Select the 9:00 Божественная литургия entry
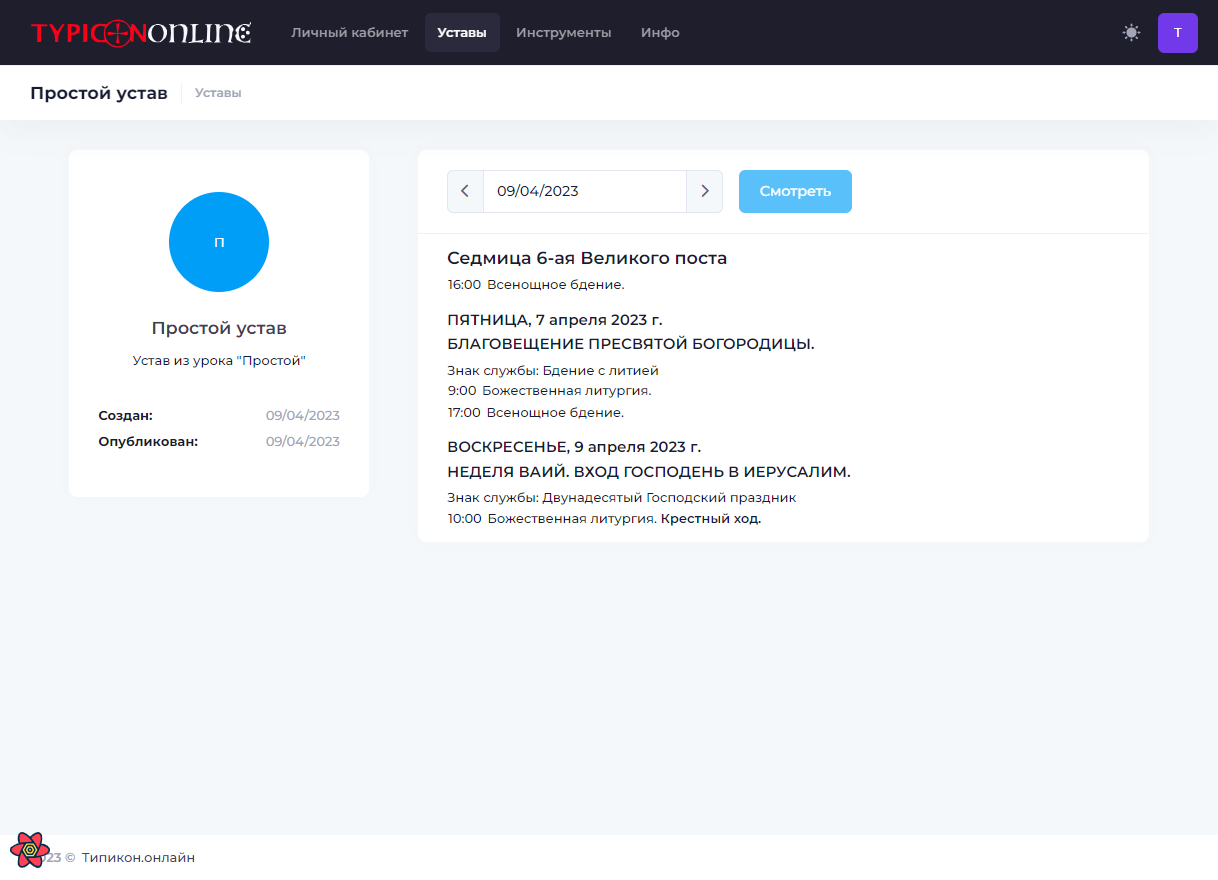Screen dimensions: 1218x880 pyautogui.click(x=549, y=391)
